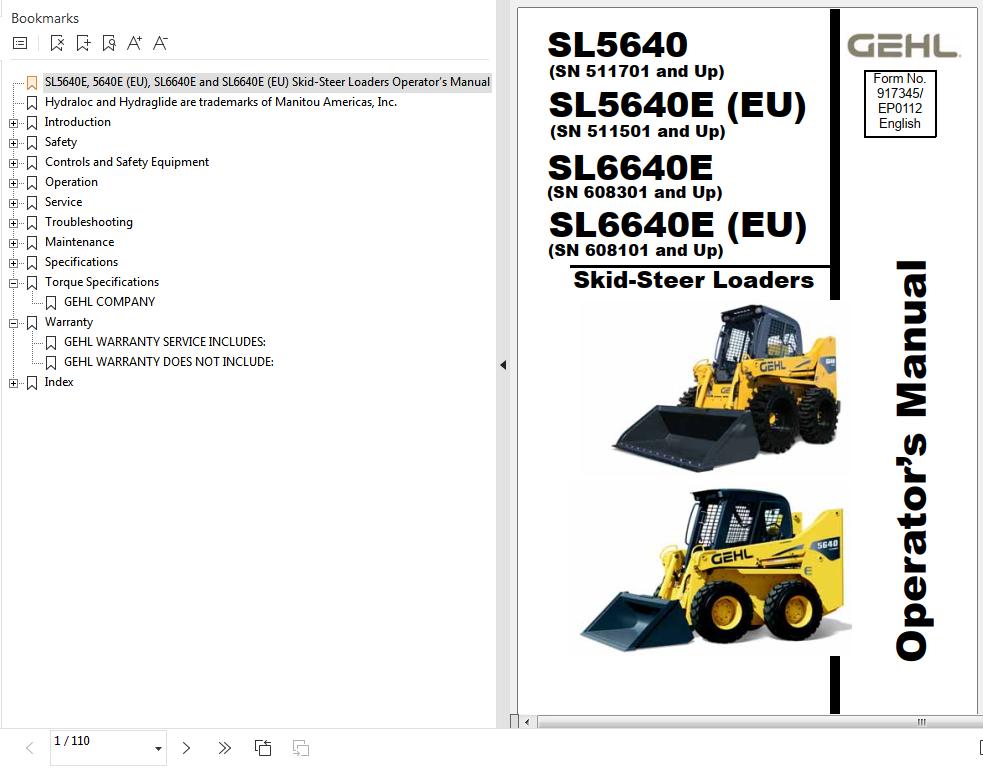Open the bookmarks options menu icon

[20, 43]
